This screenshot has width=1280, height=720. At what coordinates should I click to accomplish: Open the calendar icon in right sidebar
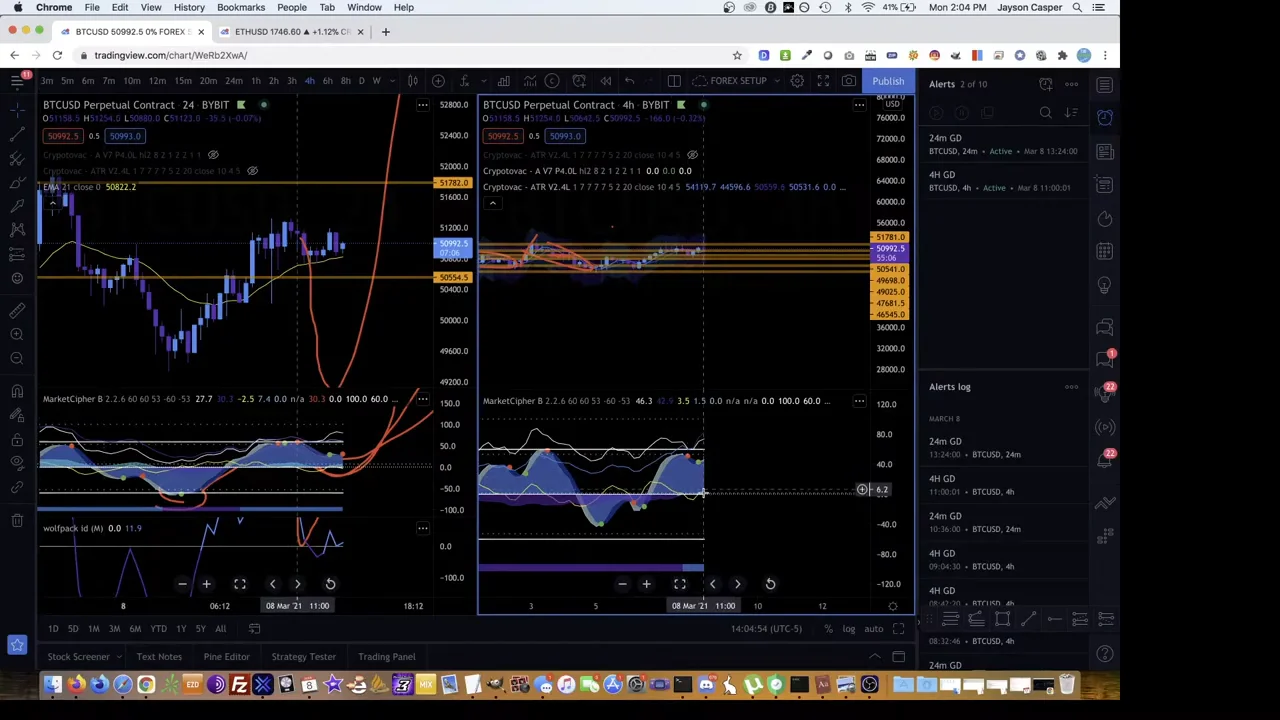click(1105, 251)
